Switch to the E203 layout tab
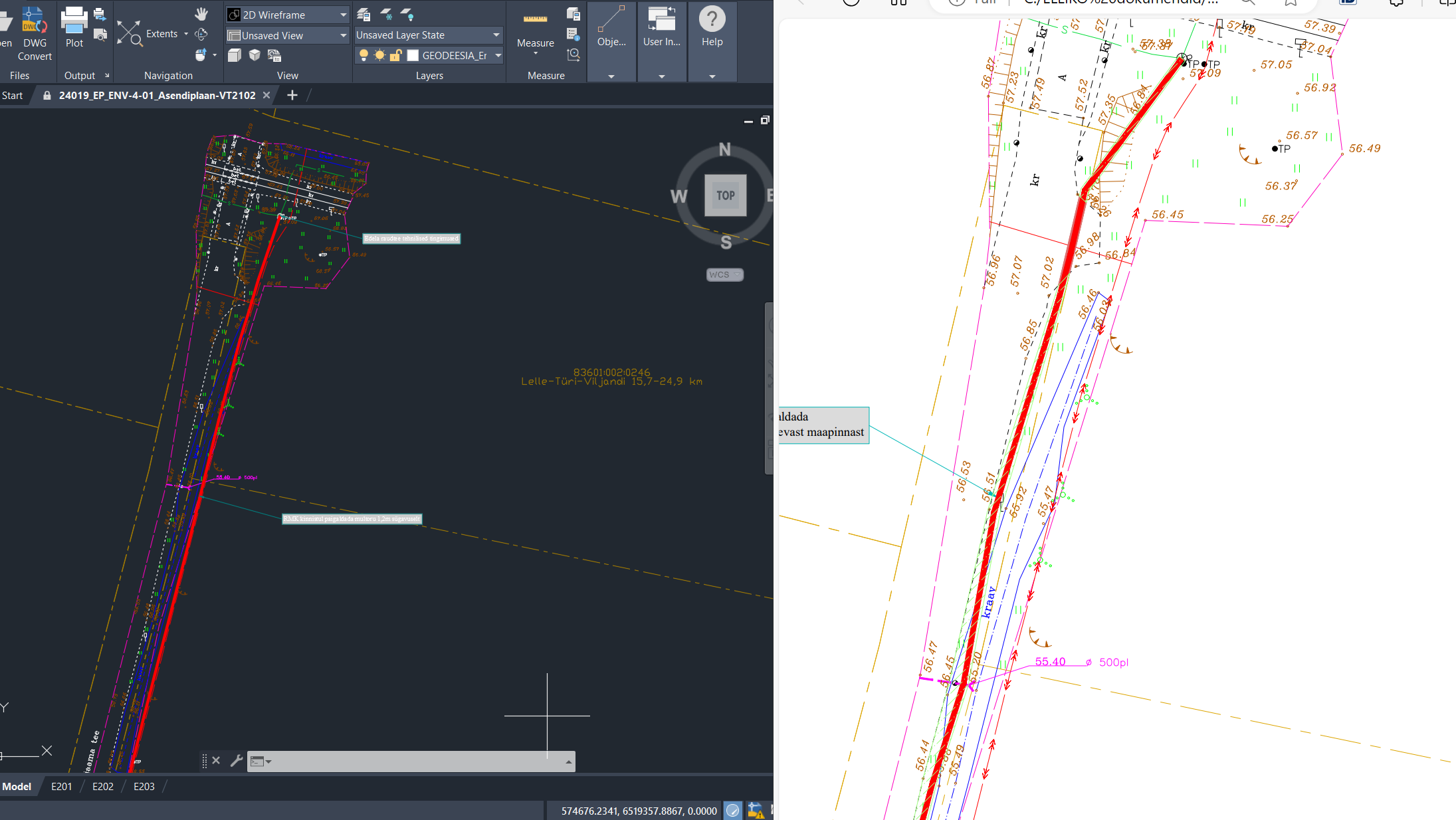Viewport: 1456px width, 820px height. click(144, 786)
